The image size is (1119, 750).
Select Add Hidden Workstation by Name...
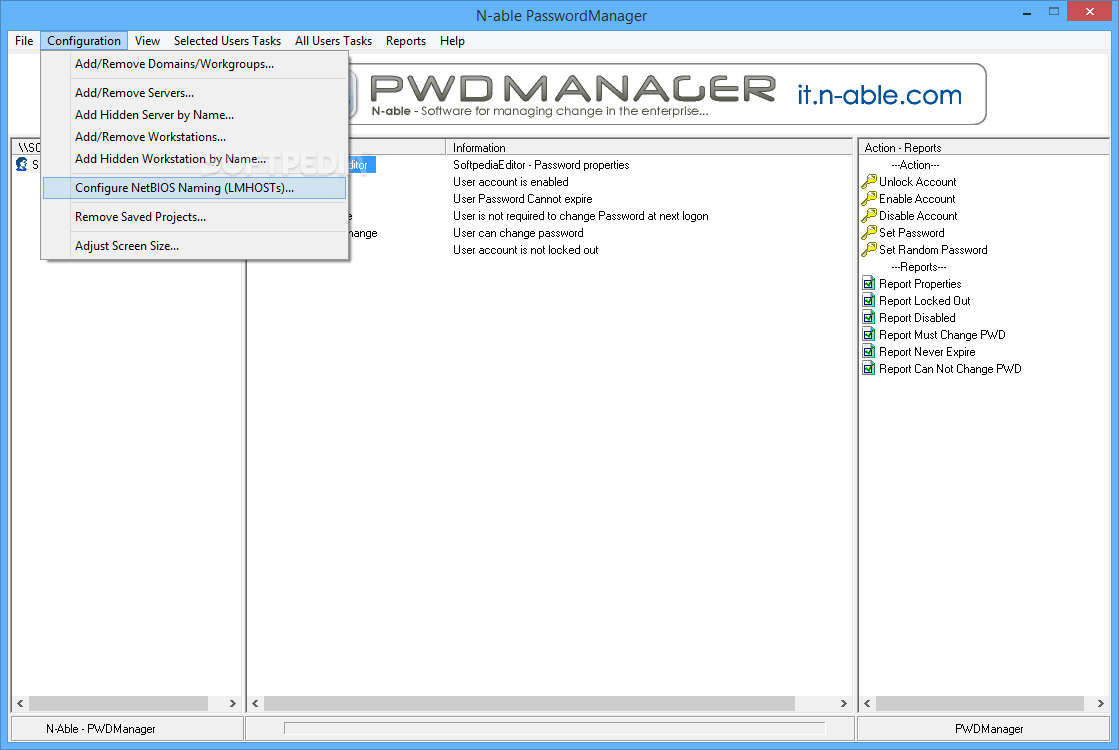coord(194,159)
